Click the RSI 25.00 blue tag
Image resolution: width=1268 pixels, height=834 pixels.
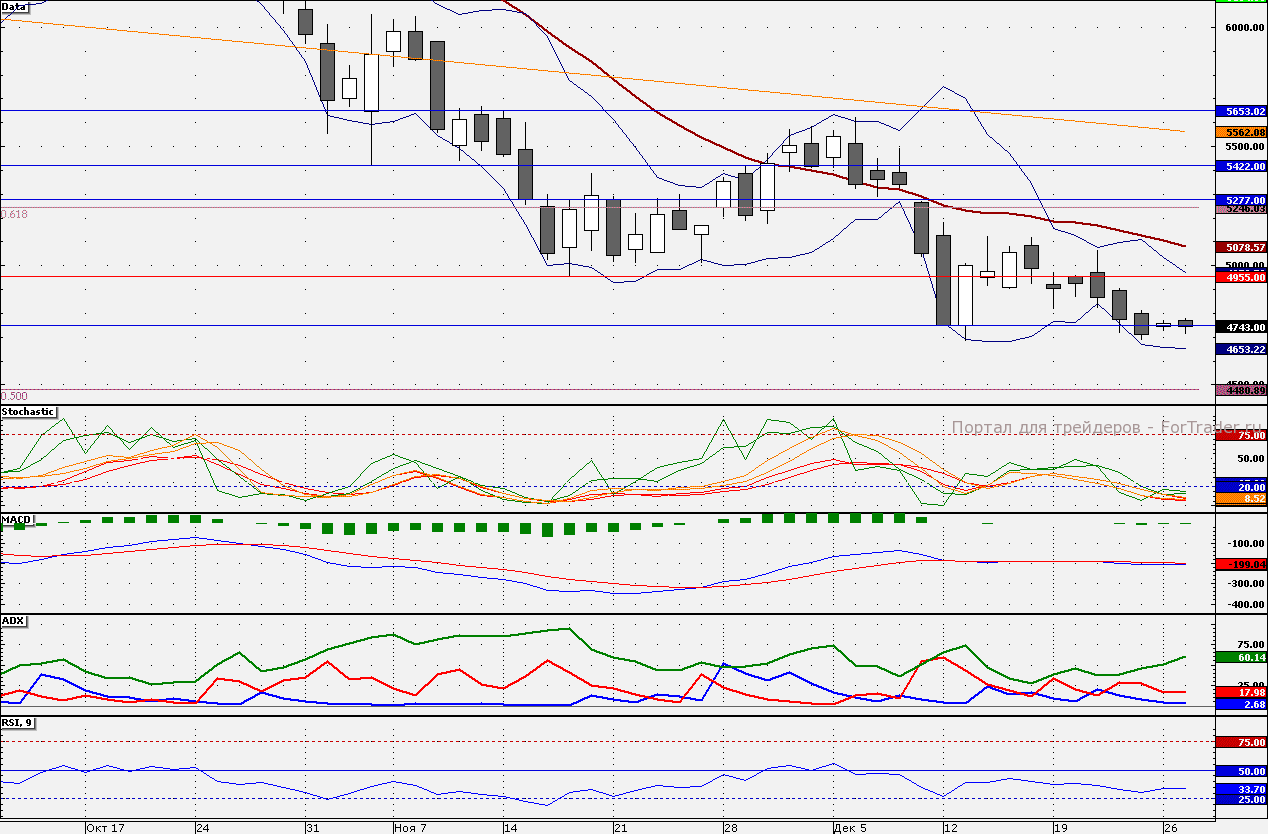click(x=1241, y=800)
